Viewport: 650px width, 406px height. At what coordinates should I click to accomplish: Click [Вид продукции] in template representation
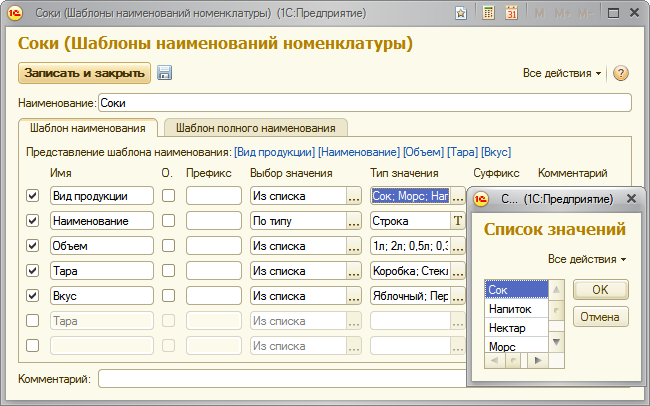click(274, 152)
